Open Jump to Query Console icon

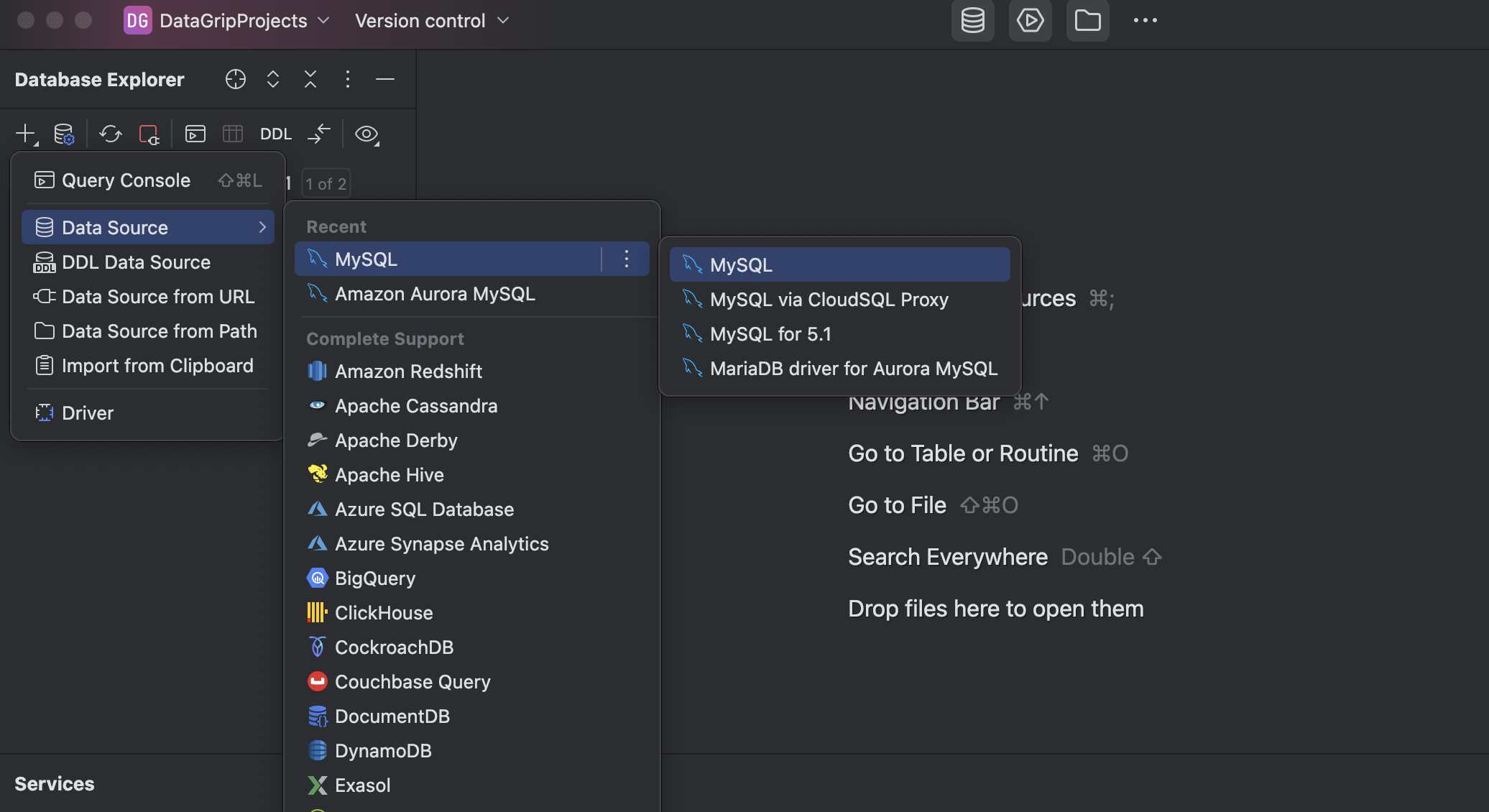(195, 134)
